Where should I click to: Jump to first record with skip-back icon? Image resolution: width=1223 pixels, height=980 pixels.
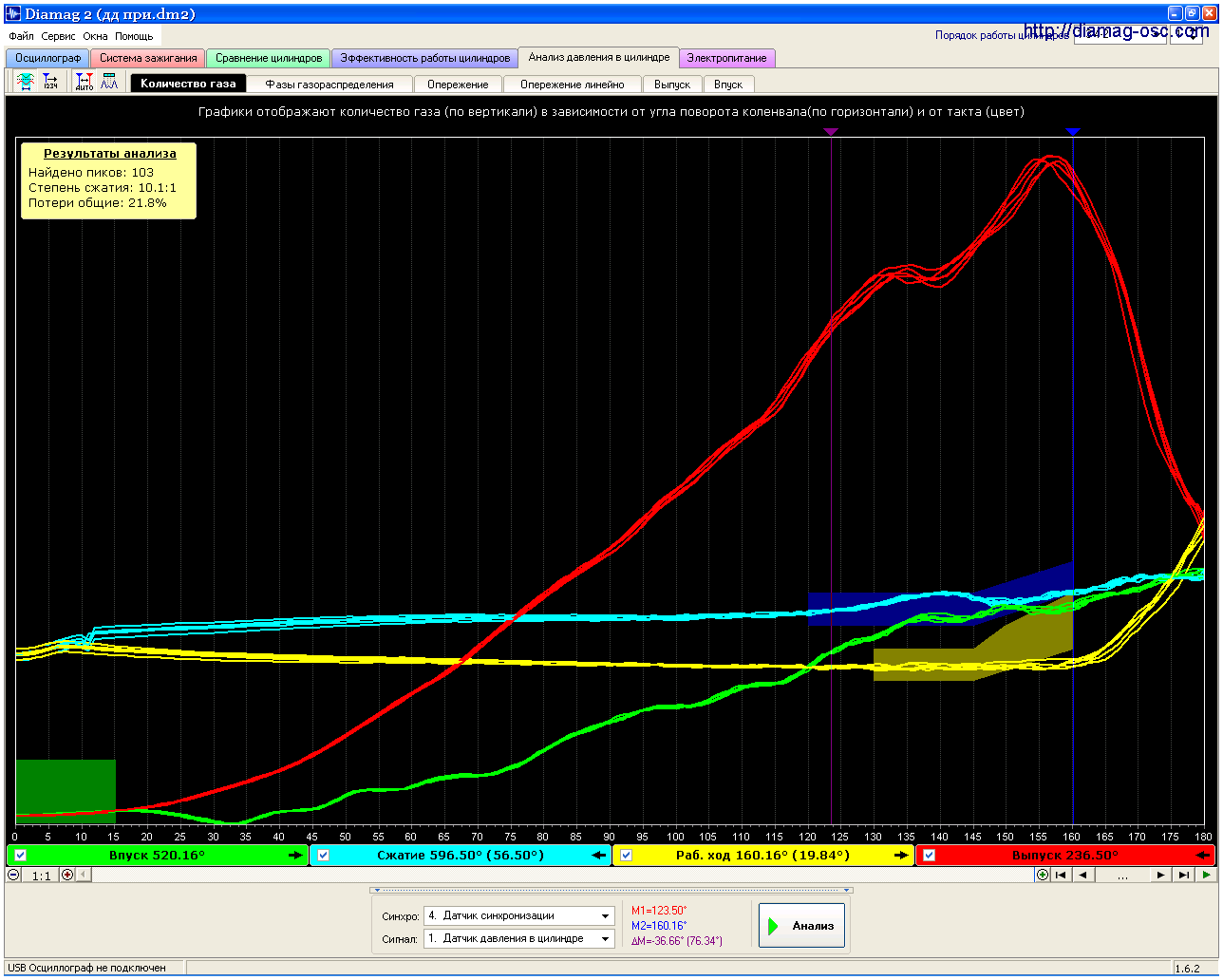tap(1062, 875)
